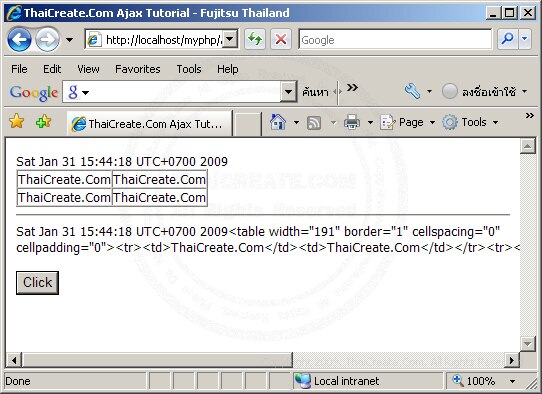Show more command bar items chevron

coord(529,115)
